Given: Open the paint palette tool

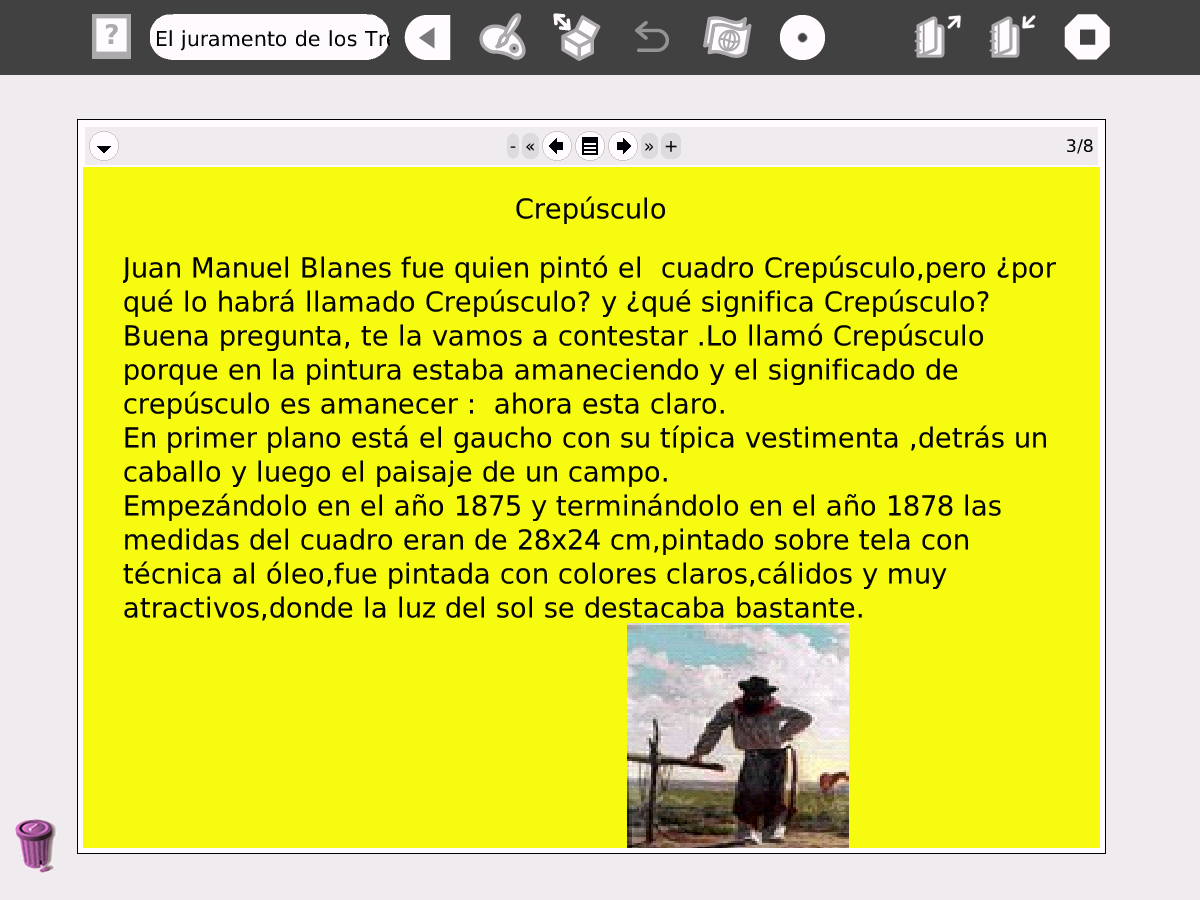Looking at the screenshot, I should coord(502,38).
